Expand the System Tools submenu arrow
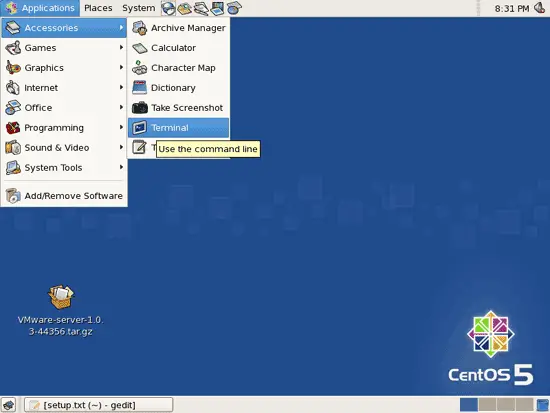 [x=121, y=167]
